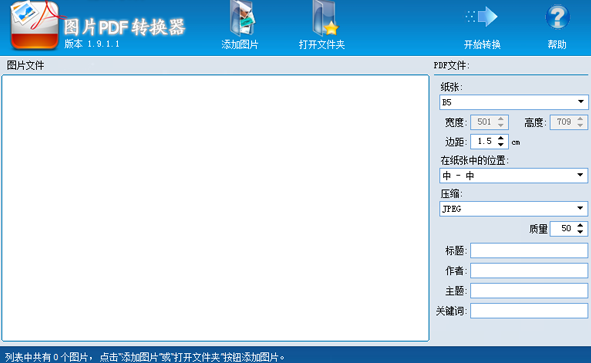Increase margin (边距) value with up arrow
Viewport: 591px width, 363px height.
(501, 138)
